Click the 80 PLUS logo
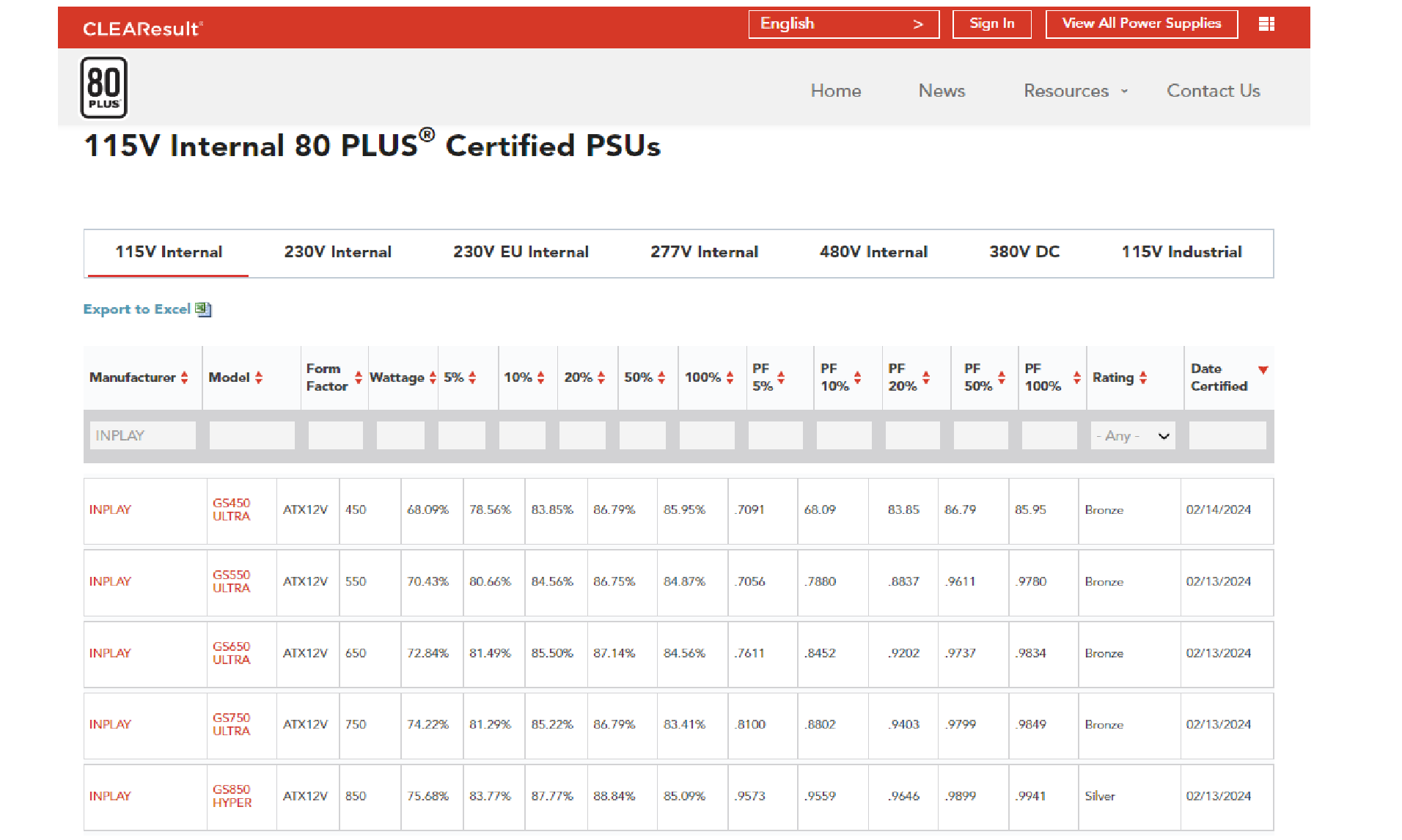 (x=103, y=88)
